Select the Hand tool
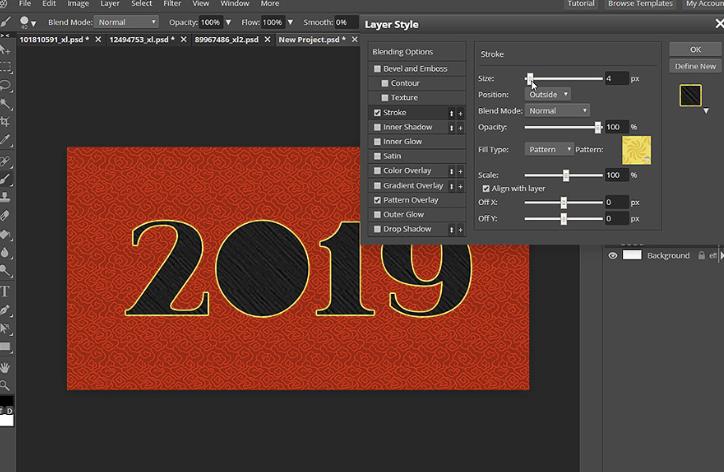The width and height of the screenshot is (724, 472). [x=5, y=368]
